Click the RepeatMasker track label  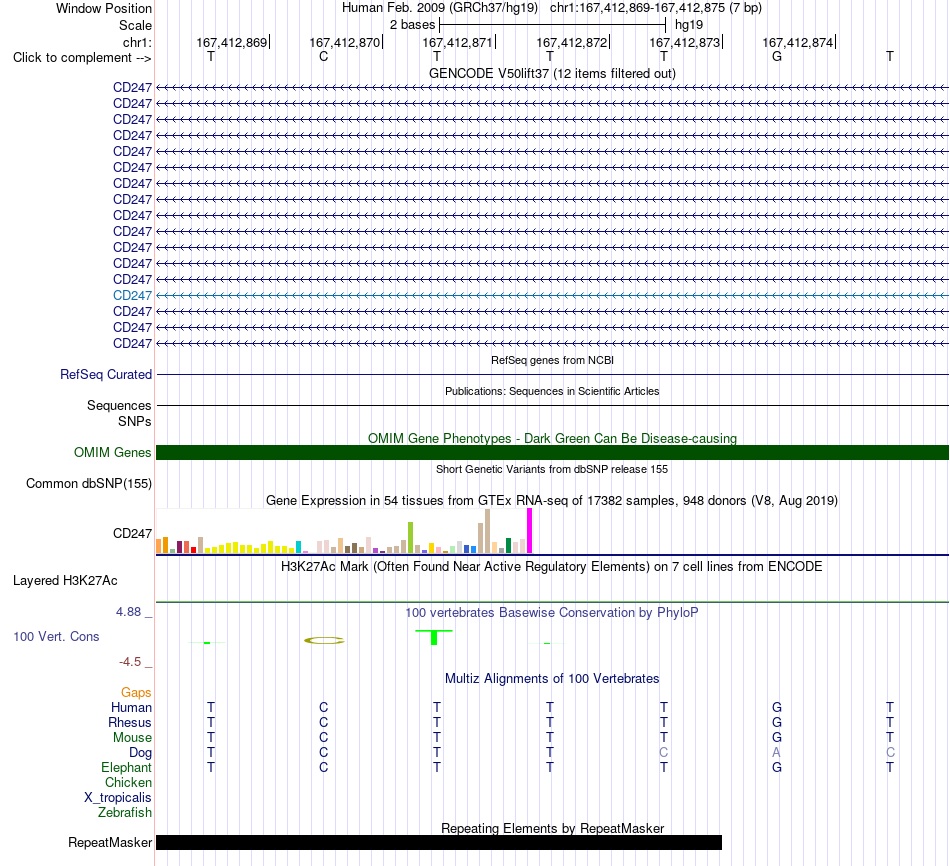110,842
